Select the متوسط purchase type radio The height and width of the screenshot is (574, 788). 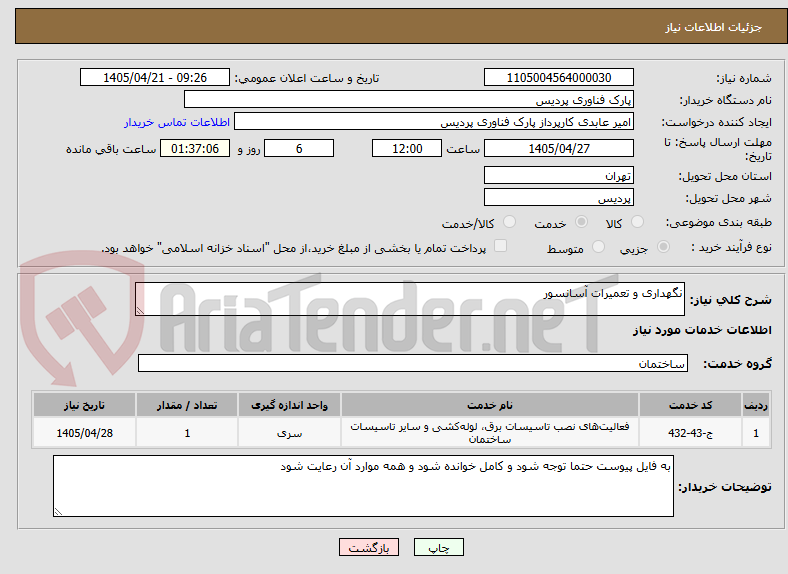(598, 246)
